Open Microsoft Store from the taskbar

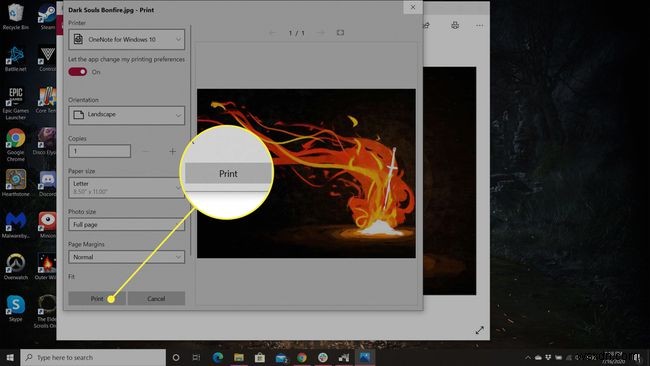260,357
